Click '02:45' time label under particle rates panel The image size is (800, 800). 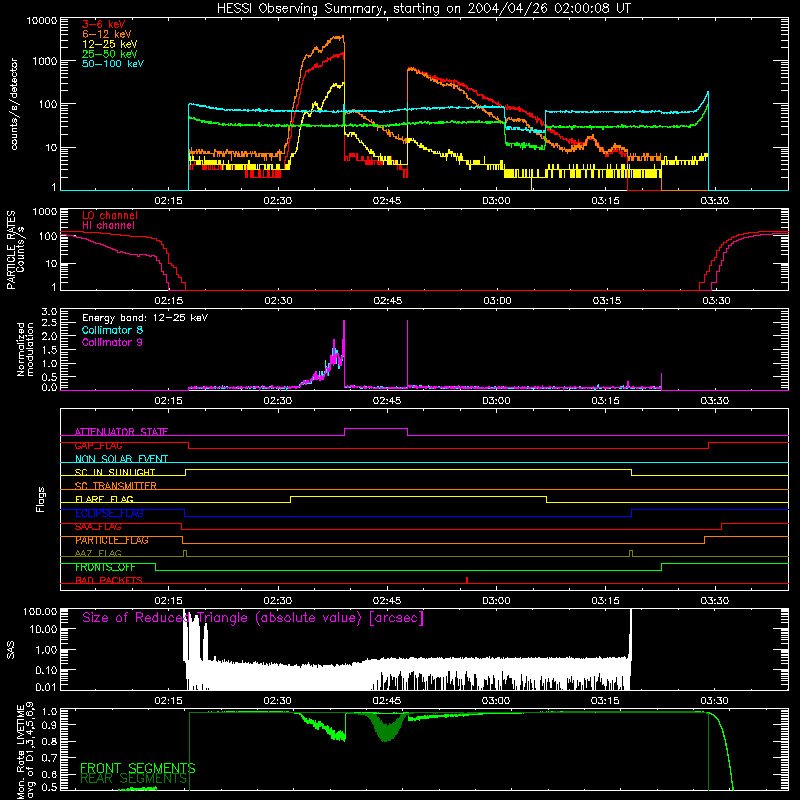(x=387, y=301)
